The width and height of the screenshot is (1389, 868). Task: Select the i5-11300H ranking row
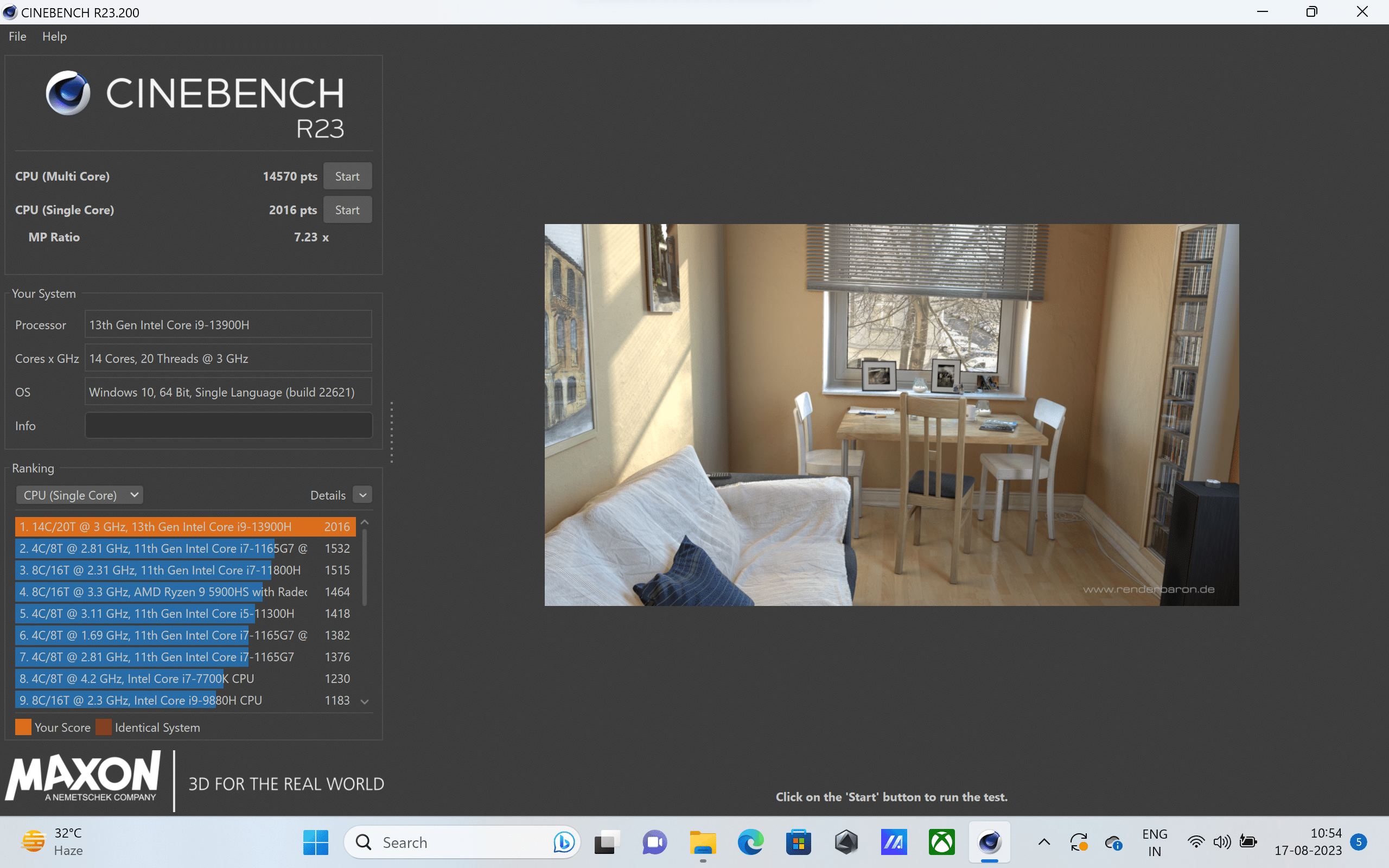[185, 614]
